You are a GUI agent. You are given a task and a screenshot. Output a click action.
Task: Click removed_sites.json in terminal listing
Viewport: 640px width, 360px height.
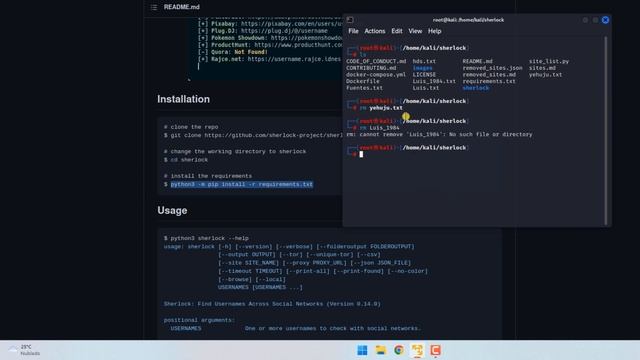(x=492, y=68)
